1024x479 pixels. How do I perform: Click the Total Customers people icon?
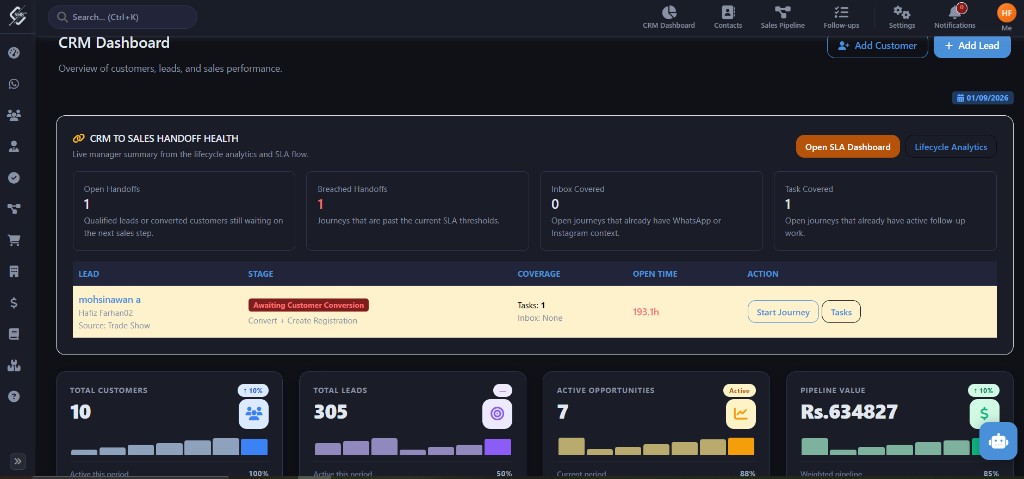click(254, 414)
